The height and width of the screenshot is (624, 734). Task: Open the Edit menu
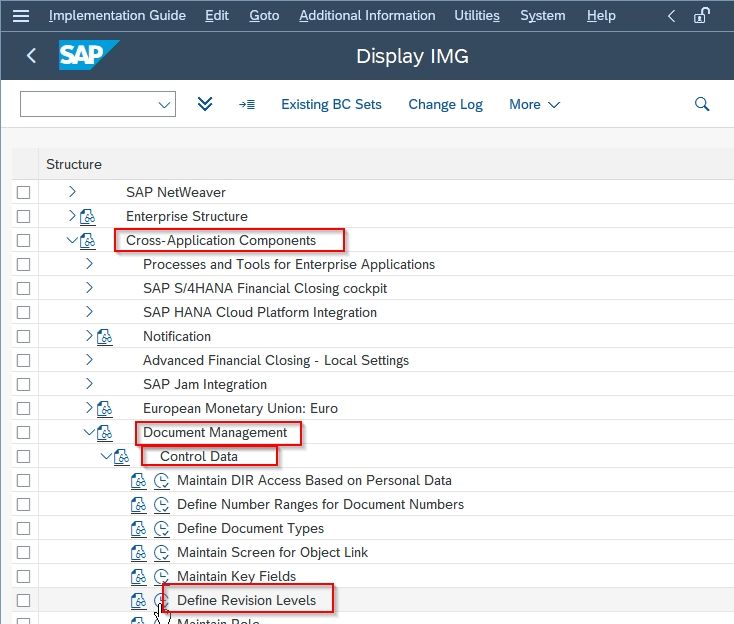(x=217, y=15)
